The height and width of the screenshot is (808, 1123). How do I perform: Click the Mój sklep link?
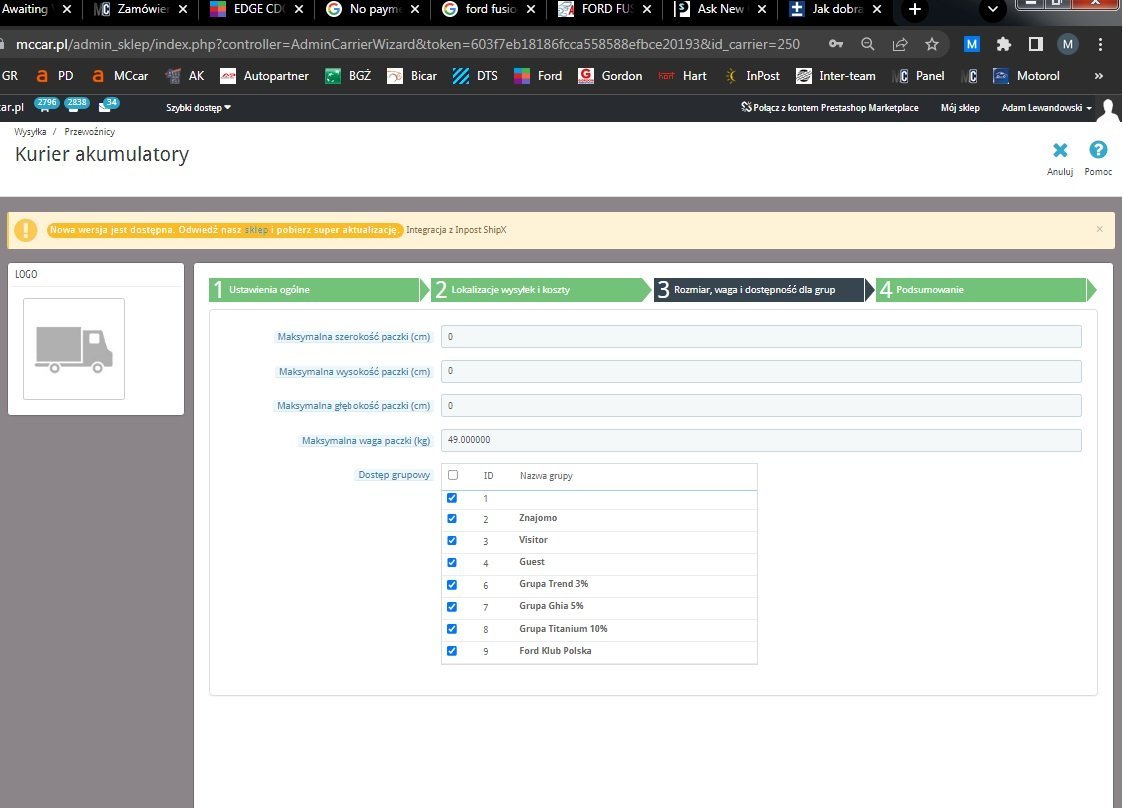click(960, 108)
